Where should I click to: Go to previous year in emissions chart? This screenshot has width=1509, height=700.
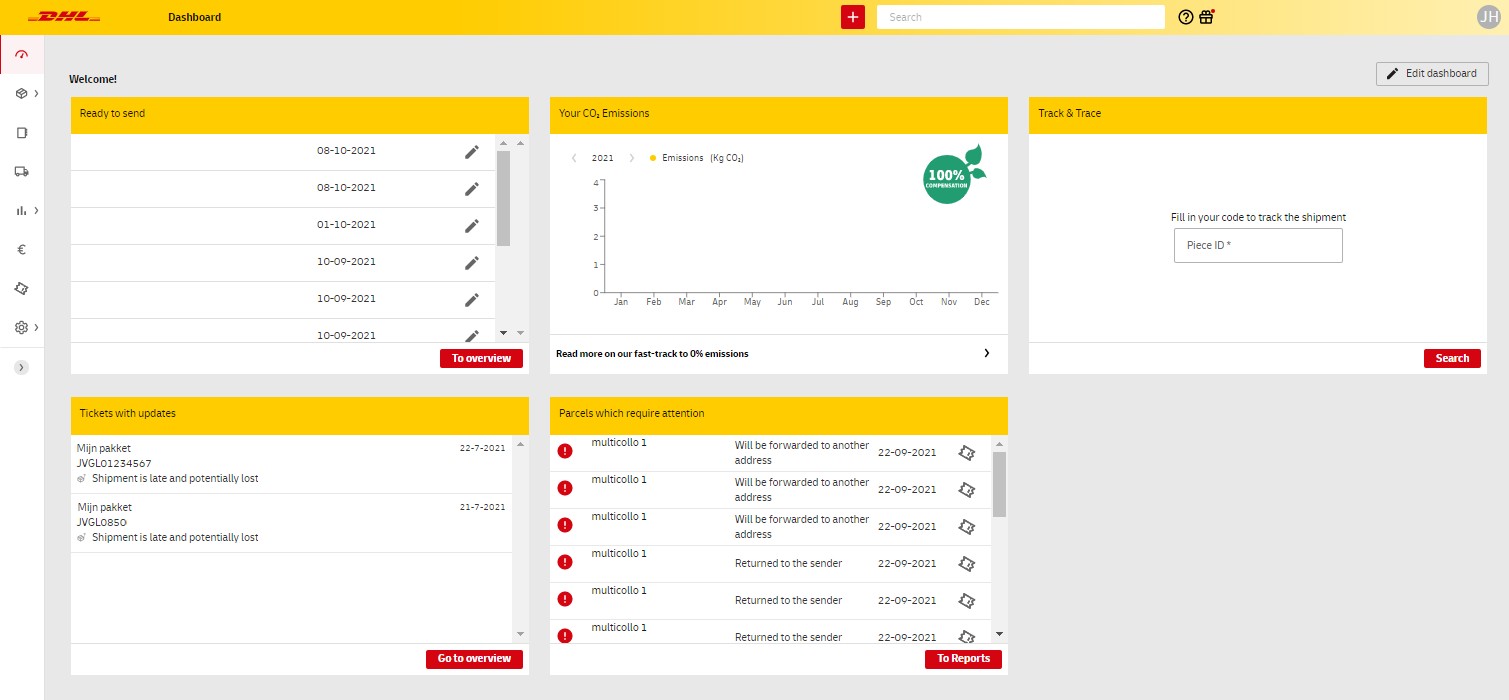pyautogui.click(x=574, y=158)
